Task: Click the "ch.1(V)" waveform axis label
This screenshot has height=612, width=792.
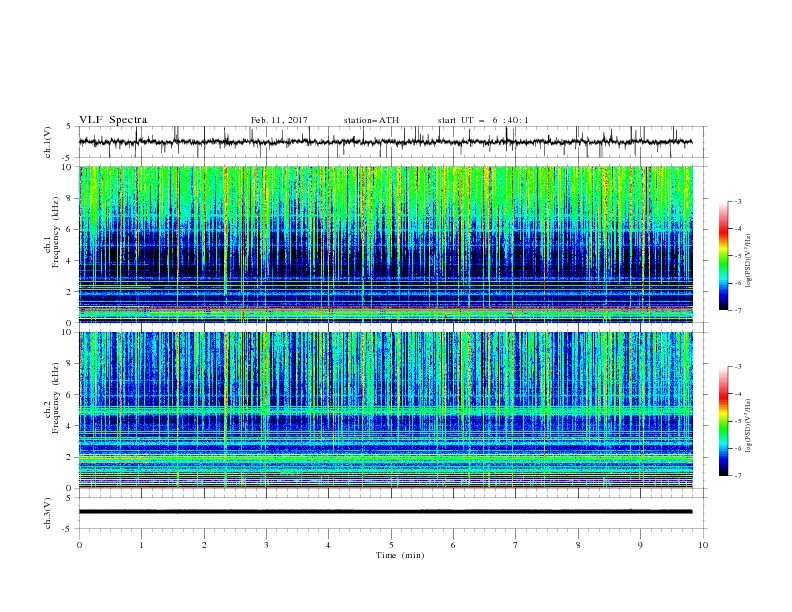Action: click(48, 142)
